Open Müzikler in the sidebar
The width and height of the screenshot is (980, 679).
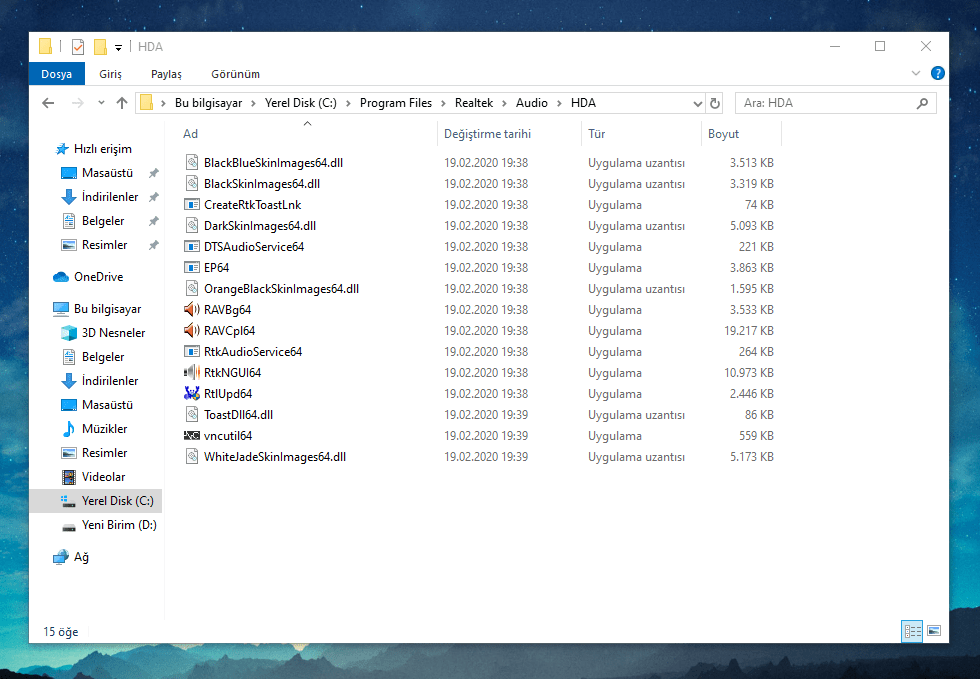pos(94,428)
